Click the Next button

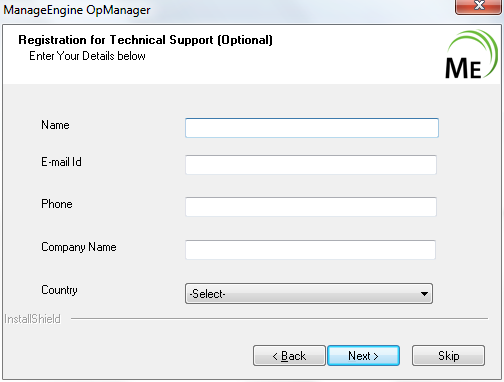(x=363, y=356)
